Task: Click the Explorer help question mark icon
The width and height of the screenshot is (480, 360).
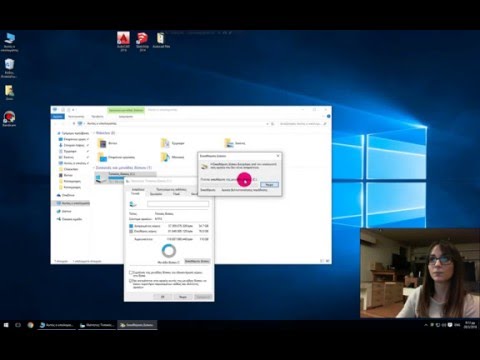Action: [328, 116]
